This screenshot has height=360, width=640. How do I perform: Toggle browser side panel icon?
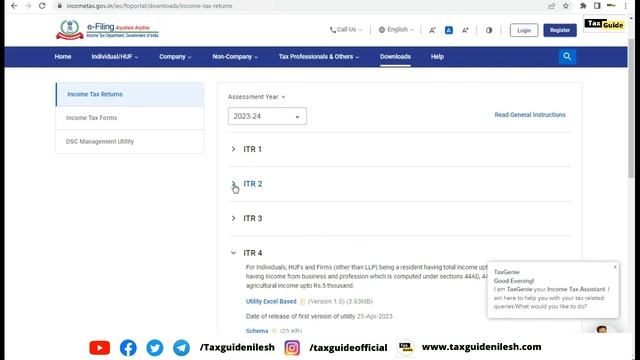point(597,6)
